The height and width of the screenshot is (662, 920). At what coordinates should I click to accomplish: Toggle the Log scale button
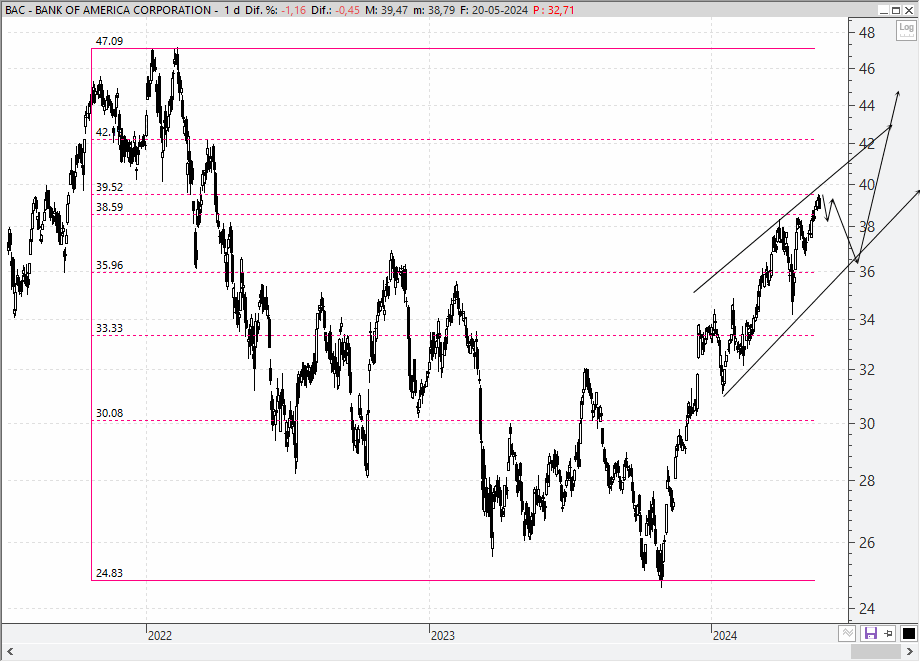click(906, 30)
